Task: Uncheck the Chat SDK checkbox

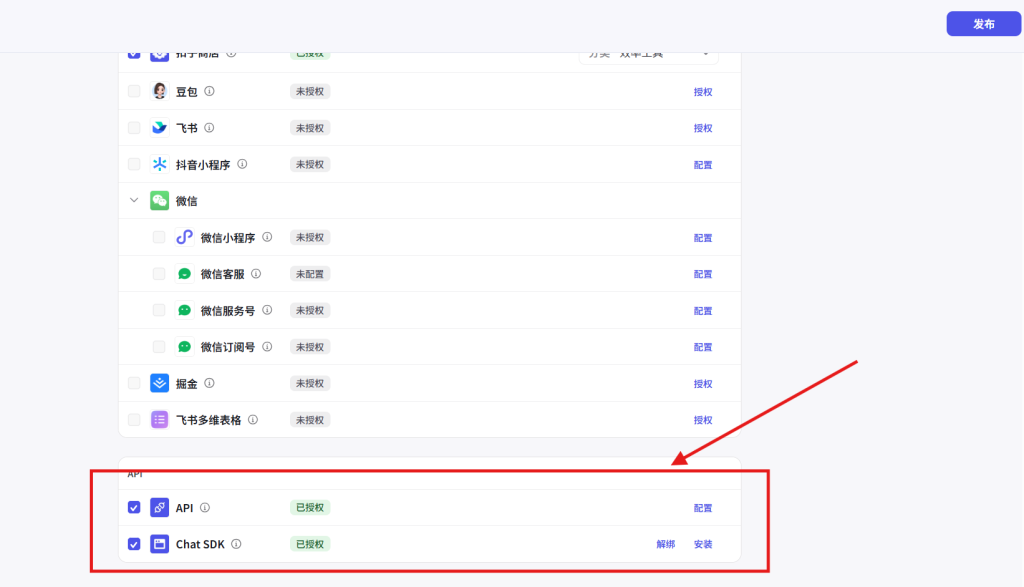Action: tap(134, 544)
